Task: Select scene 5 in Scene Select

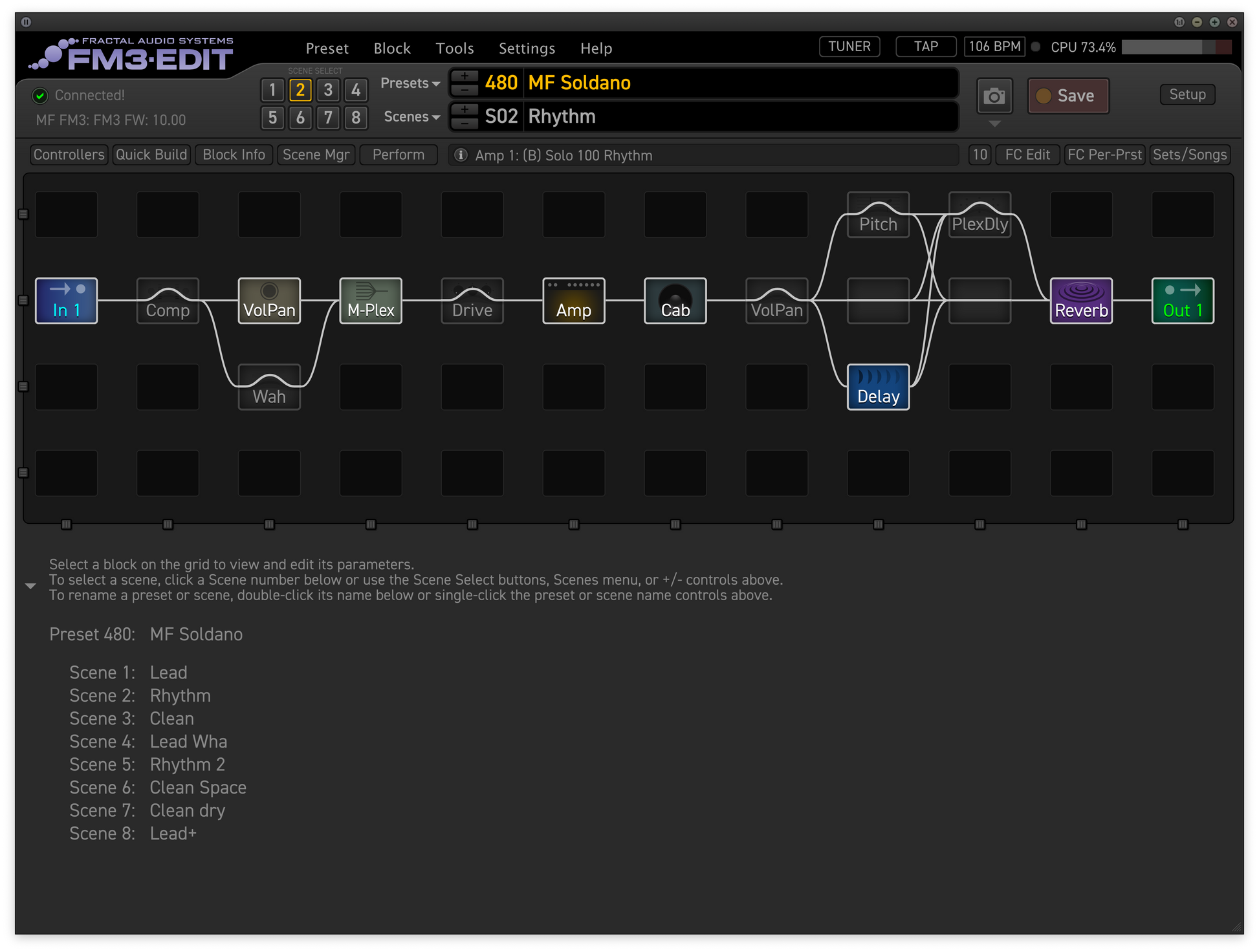Action: click(x=272, y=118)
